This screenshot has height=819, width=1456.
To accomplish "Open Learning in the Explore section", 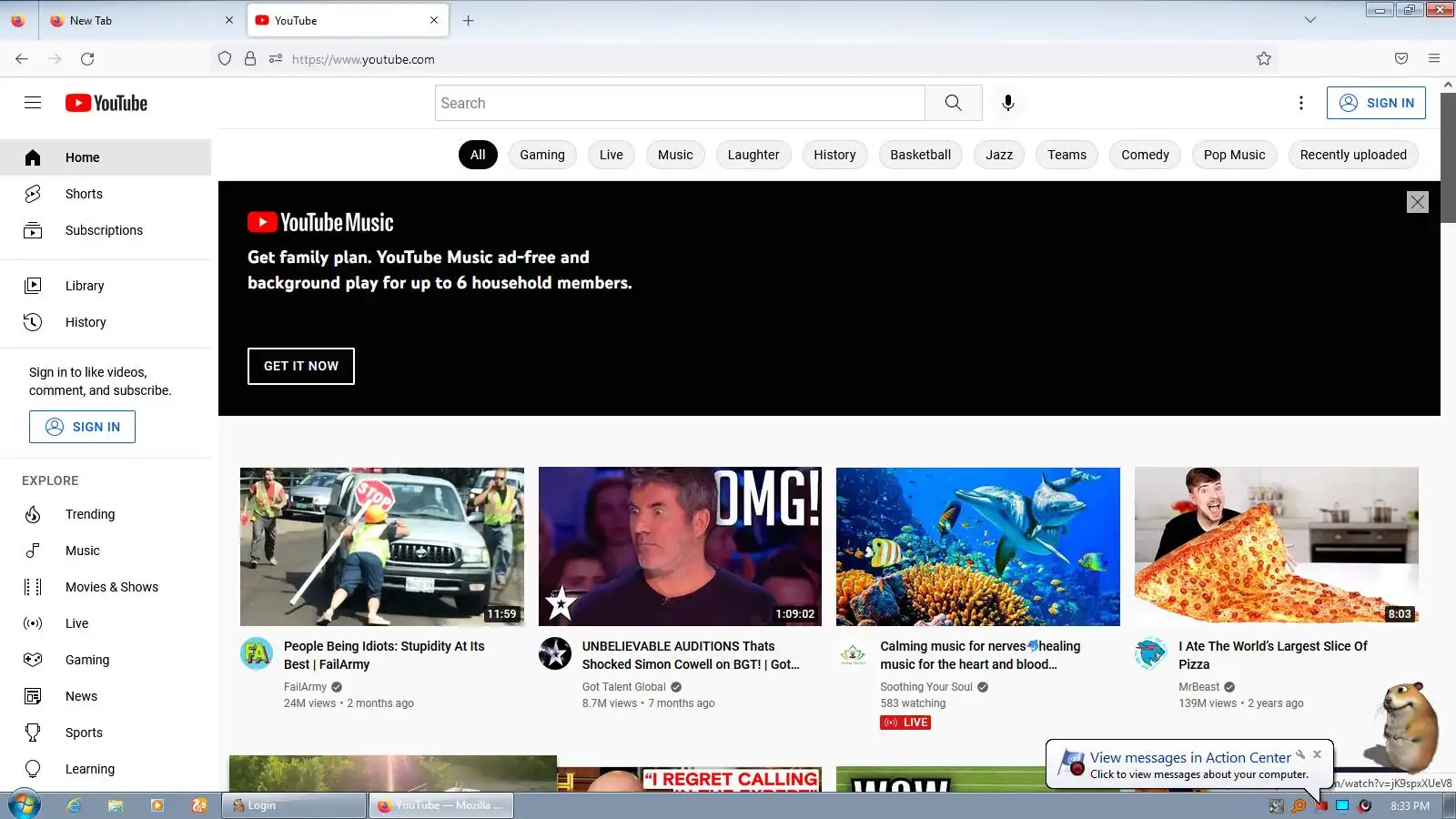I will point(106,769).
